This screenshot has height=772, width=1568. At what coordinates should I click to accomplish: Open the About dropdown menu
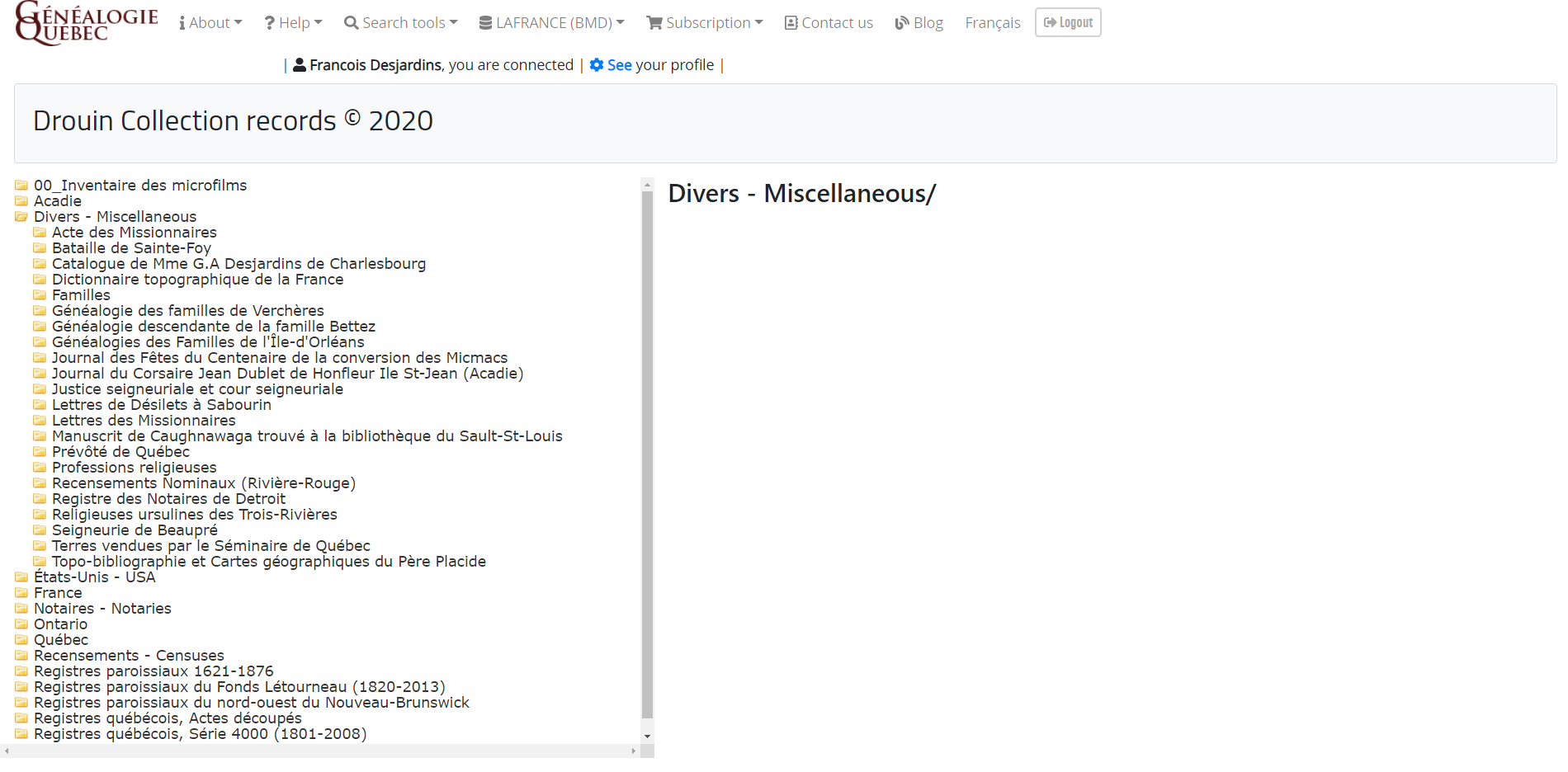[210, 23]
